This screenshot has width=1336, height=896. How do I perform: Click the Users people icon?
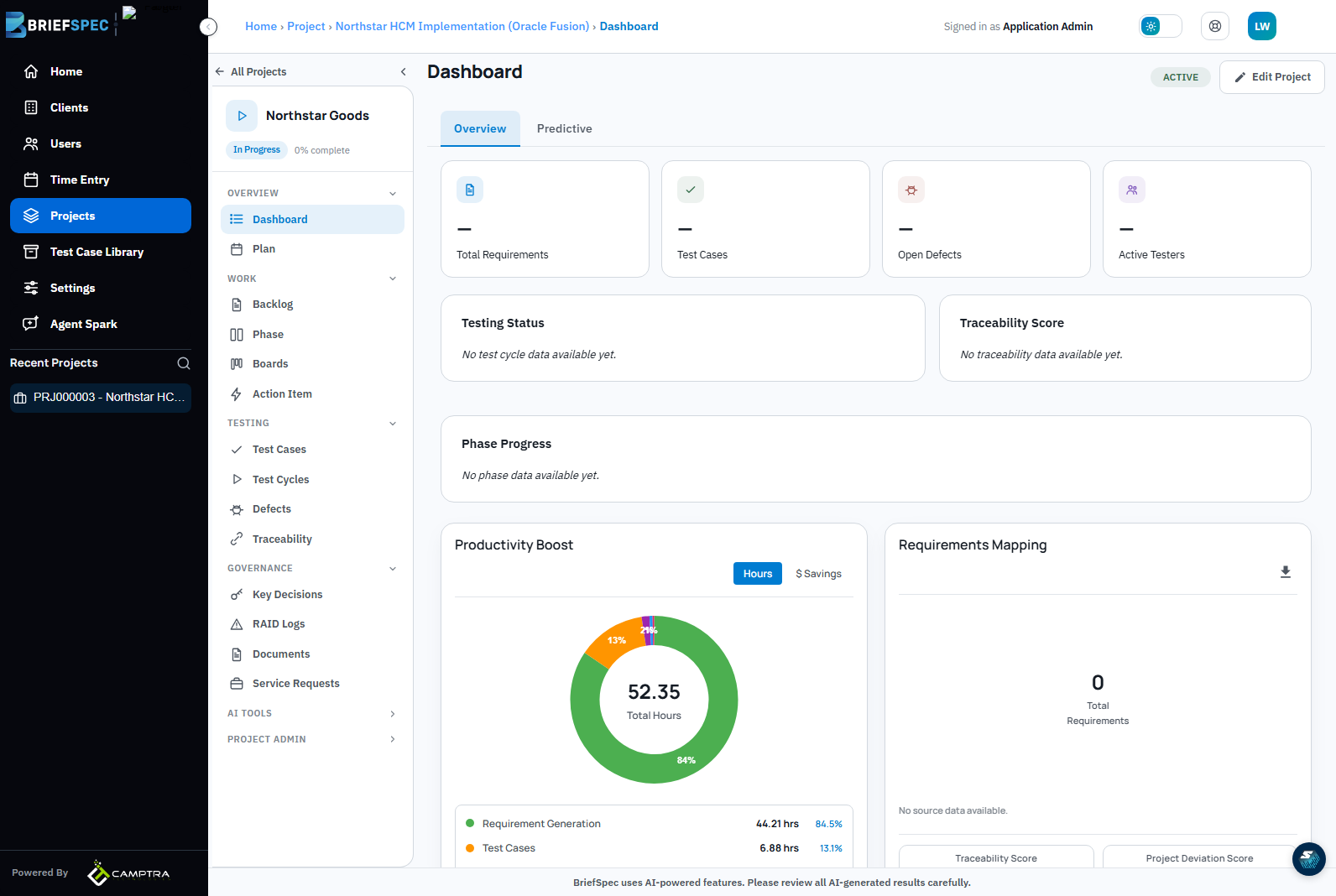pyautogui.click(x=31, y=143)
